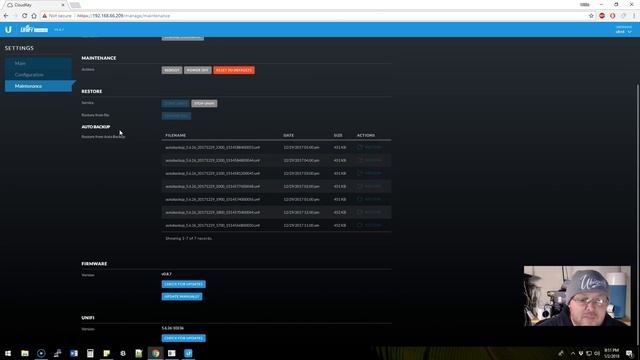Open the Chrome three-dot menu
The image size is (640, 360).
point(634,16)
